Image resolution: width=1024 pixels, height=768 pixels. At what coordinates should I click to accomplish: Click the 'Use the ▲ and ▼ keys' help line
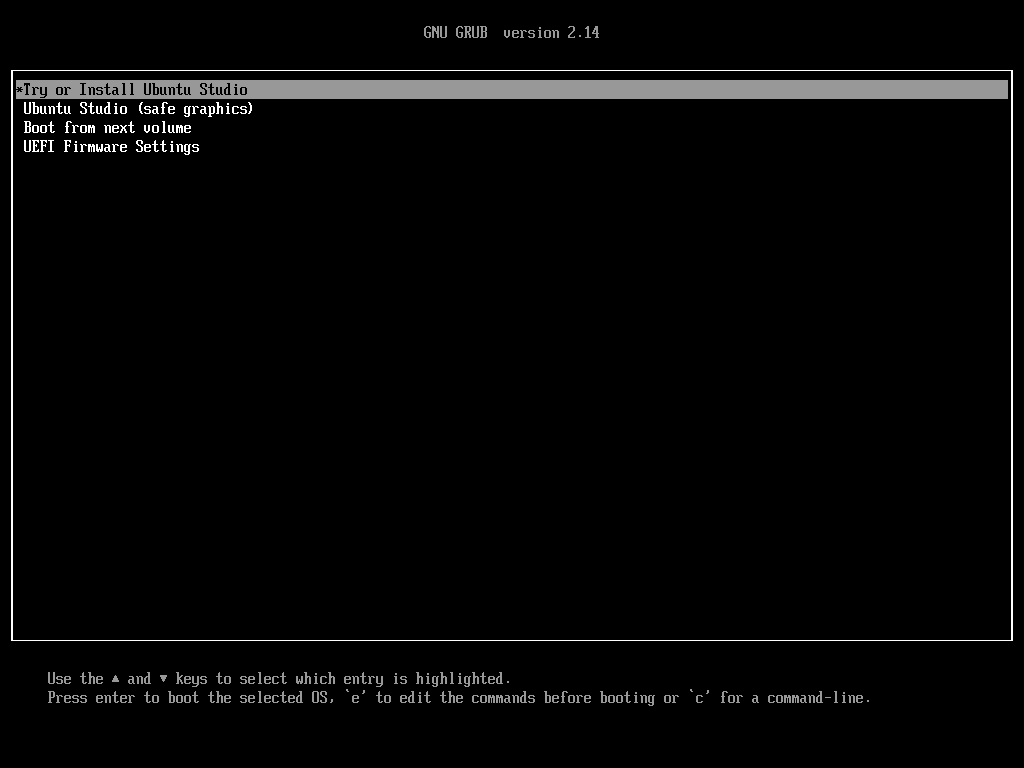[279, 679]
